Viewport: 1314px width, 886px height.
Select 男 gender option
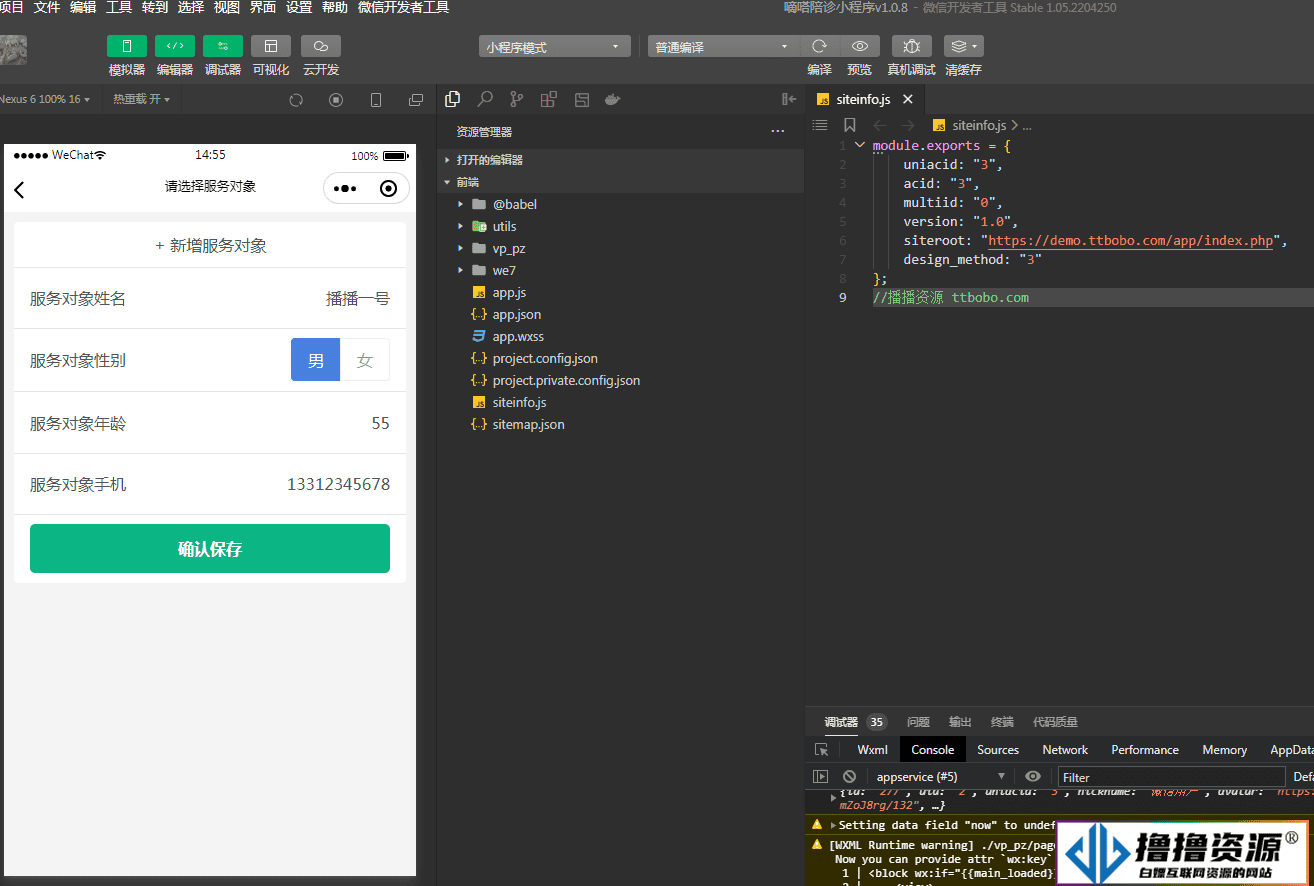pyautogui.click(x=316, y=360)
